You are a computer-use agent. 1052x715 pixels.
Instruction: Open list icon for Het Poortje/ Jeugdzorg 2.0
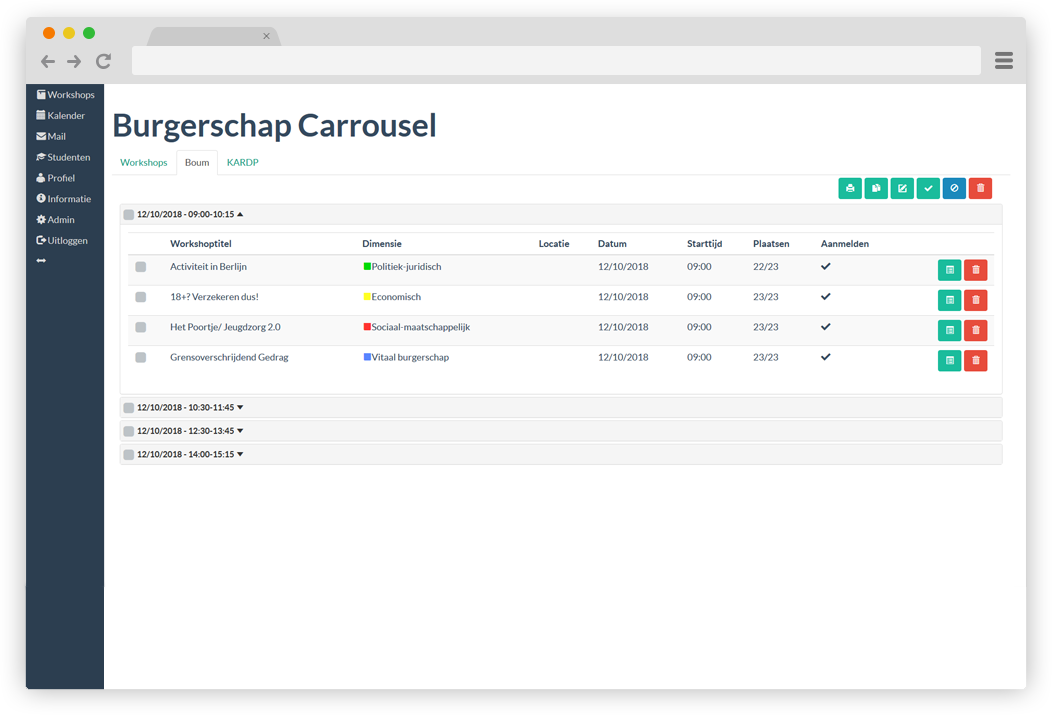[x=949, y=330]
